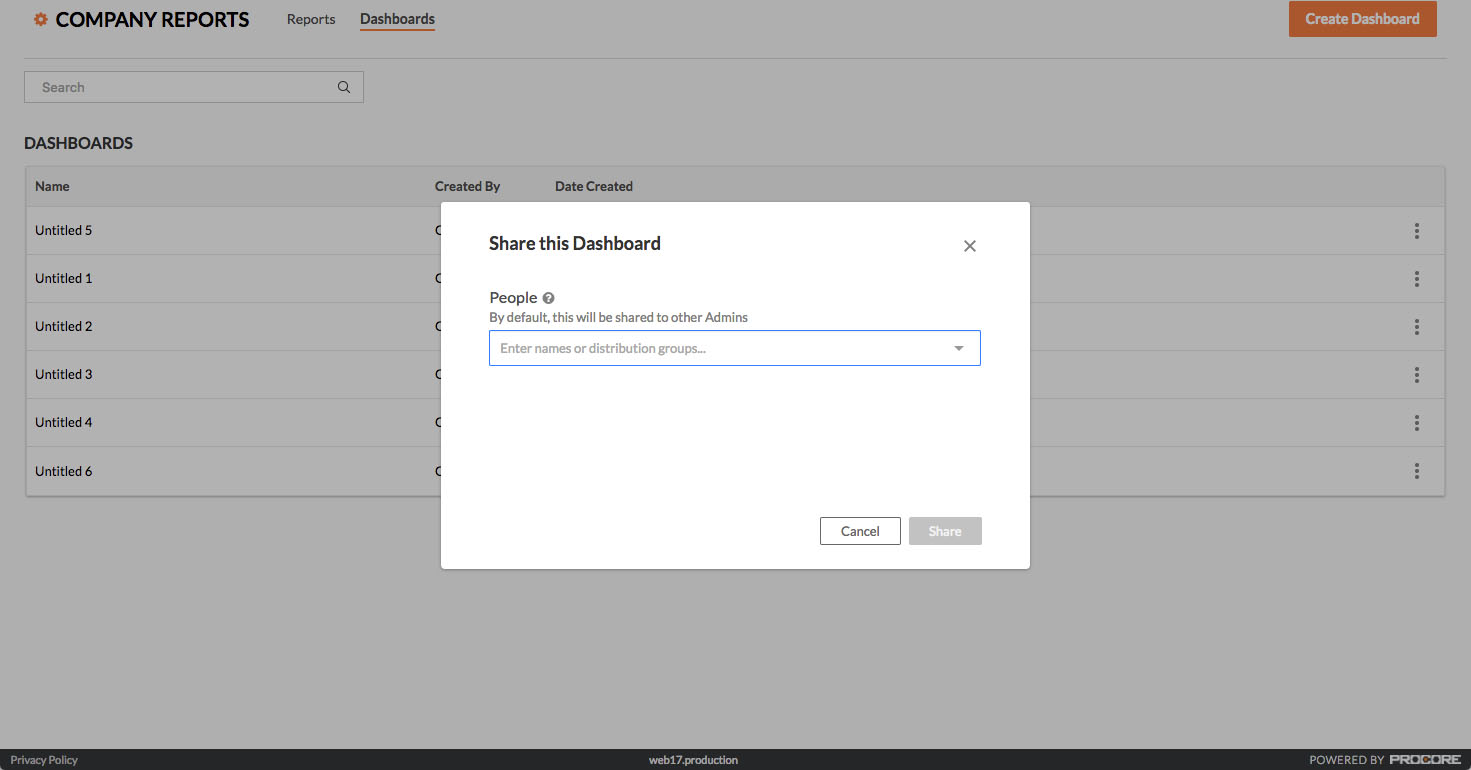
Task: Switch to the Reports tab
Action: 311,19
